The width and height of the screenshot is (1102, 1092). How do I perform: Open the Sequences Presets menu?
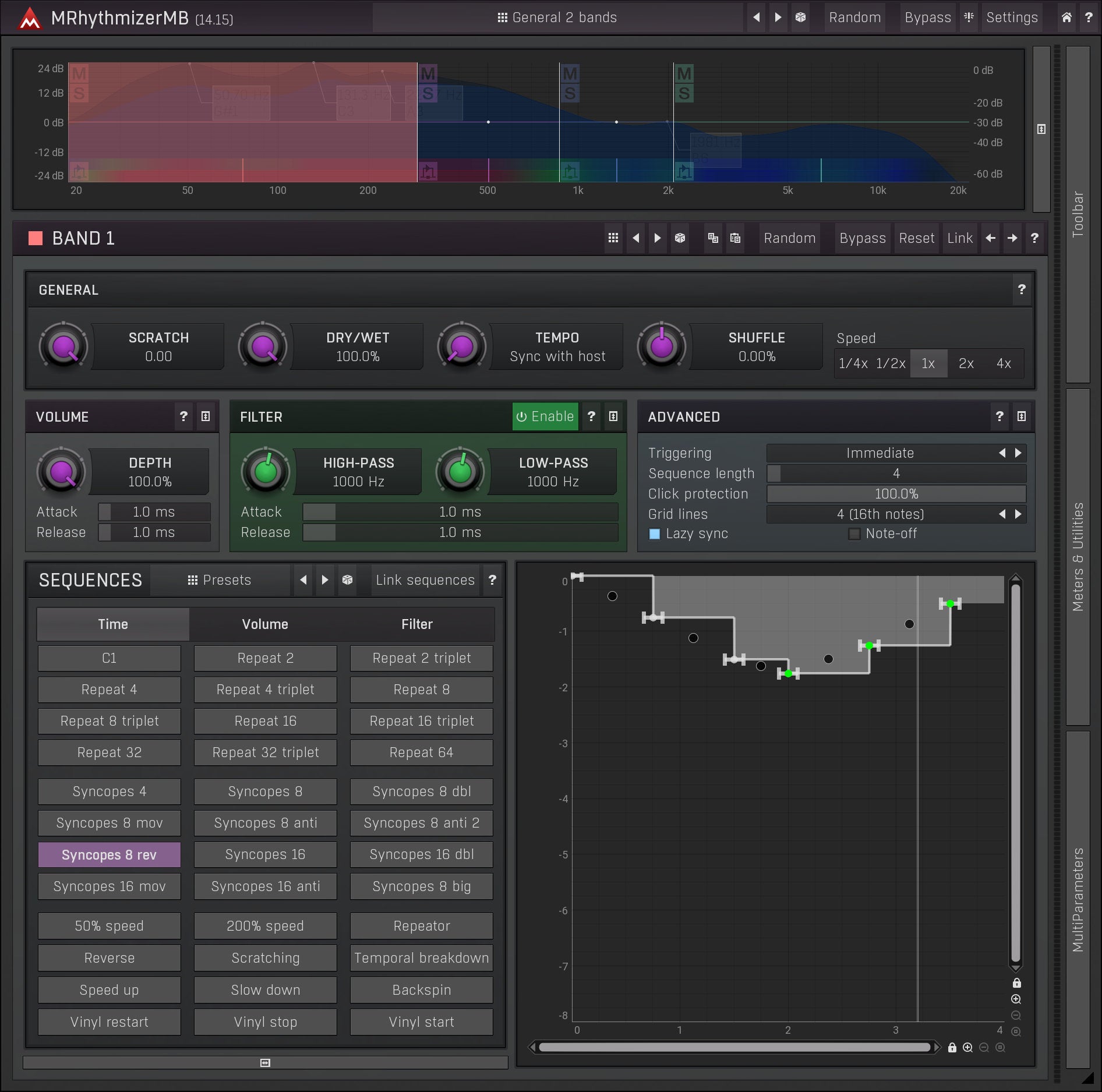[x=220, y=580]
